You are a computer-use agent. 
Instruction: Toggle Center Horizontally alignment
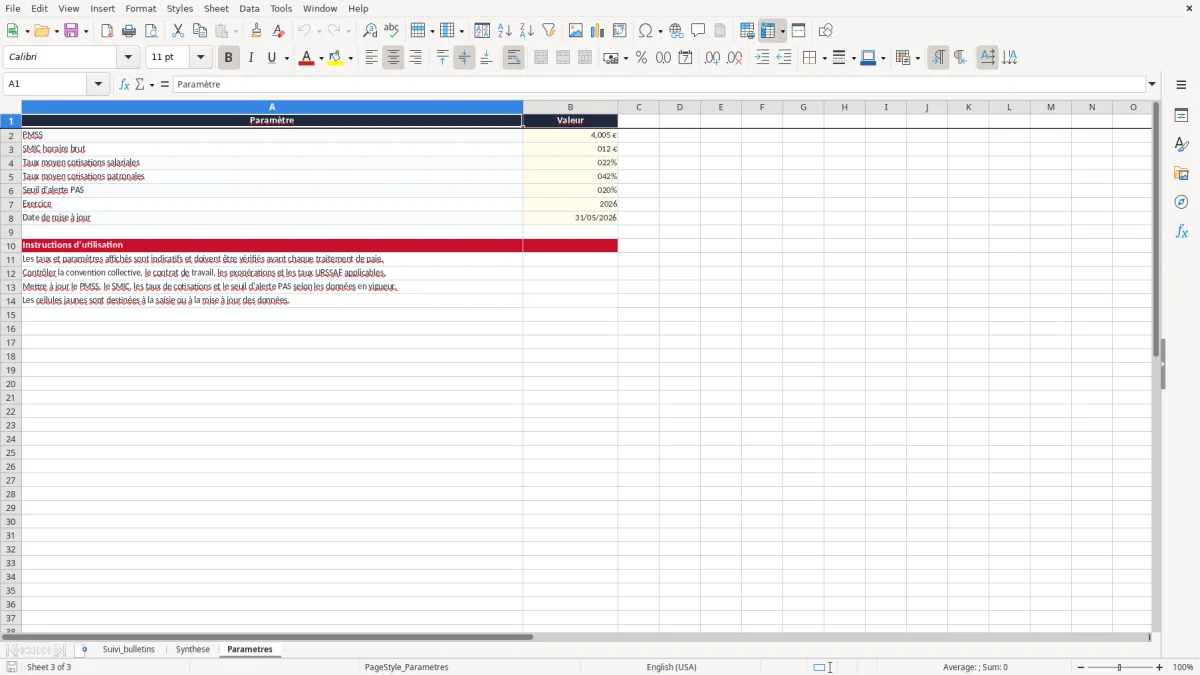[x=393, y=58]
